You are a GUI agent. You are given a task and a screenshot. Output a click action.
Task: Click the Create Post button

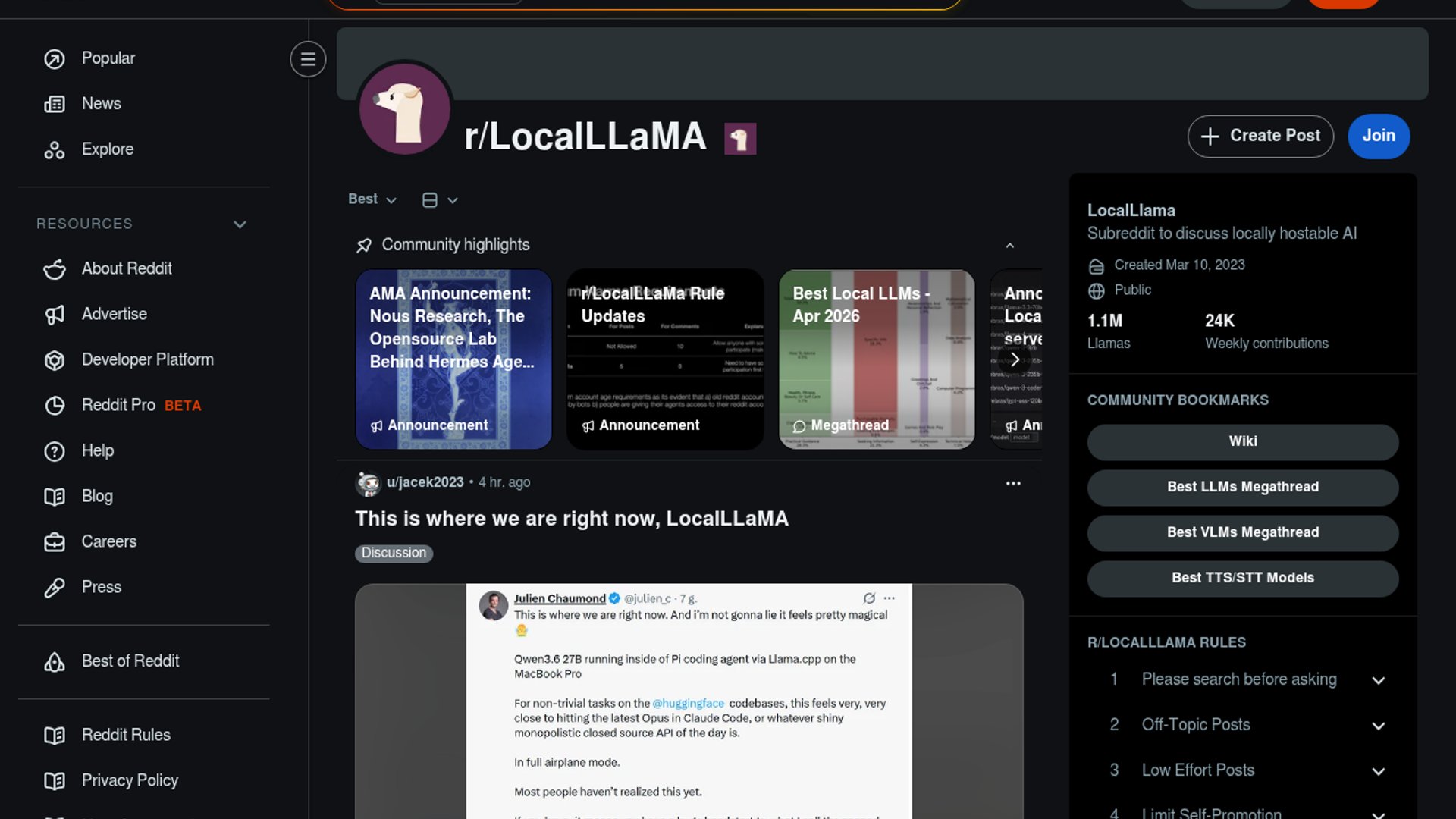coord(1260,136)
